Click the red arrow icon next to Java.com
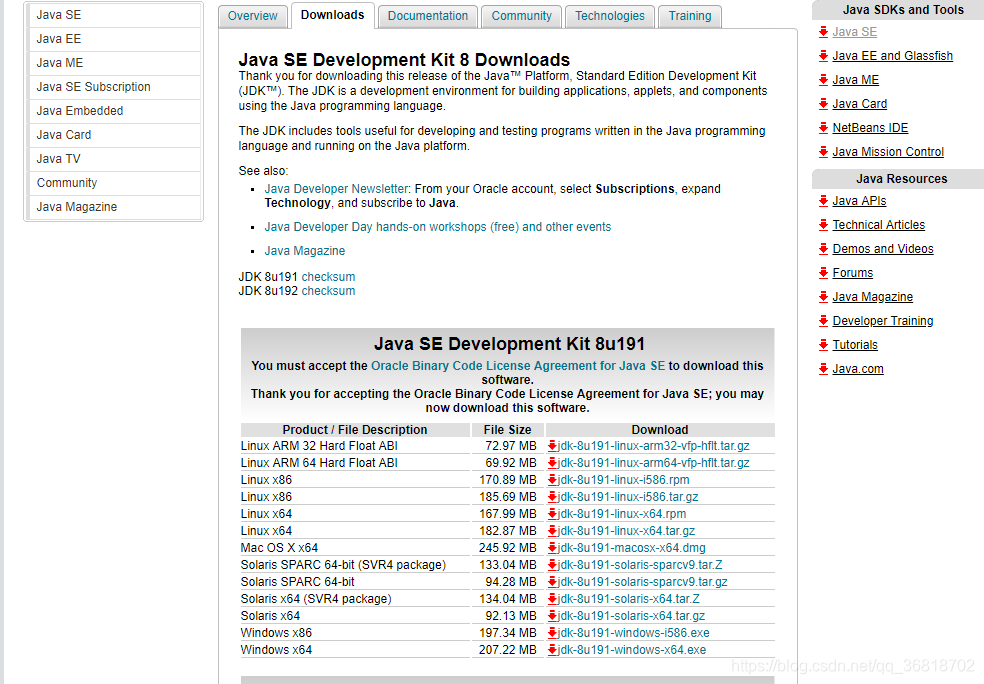This screenshot has height=684, width=984. (824, 369)
